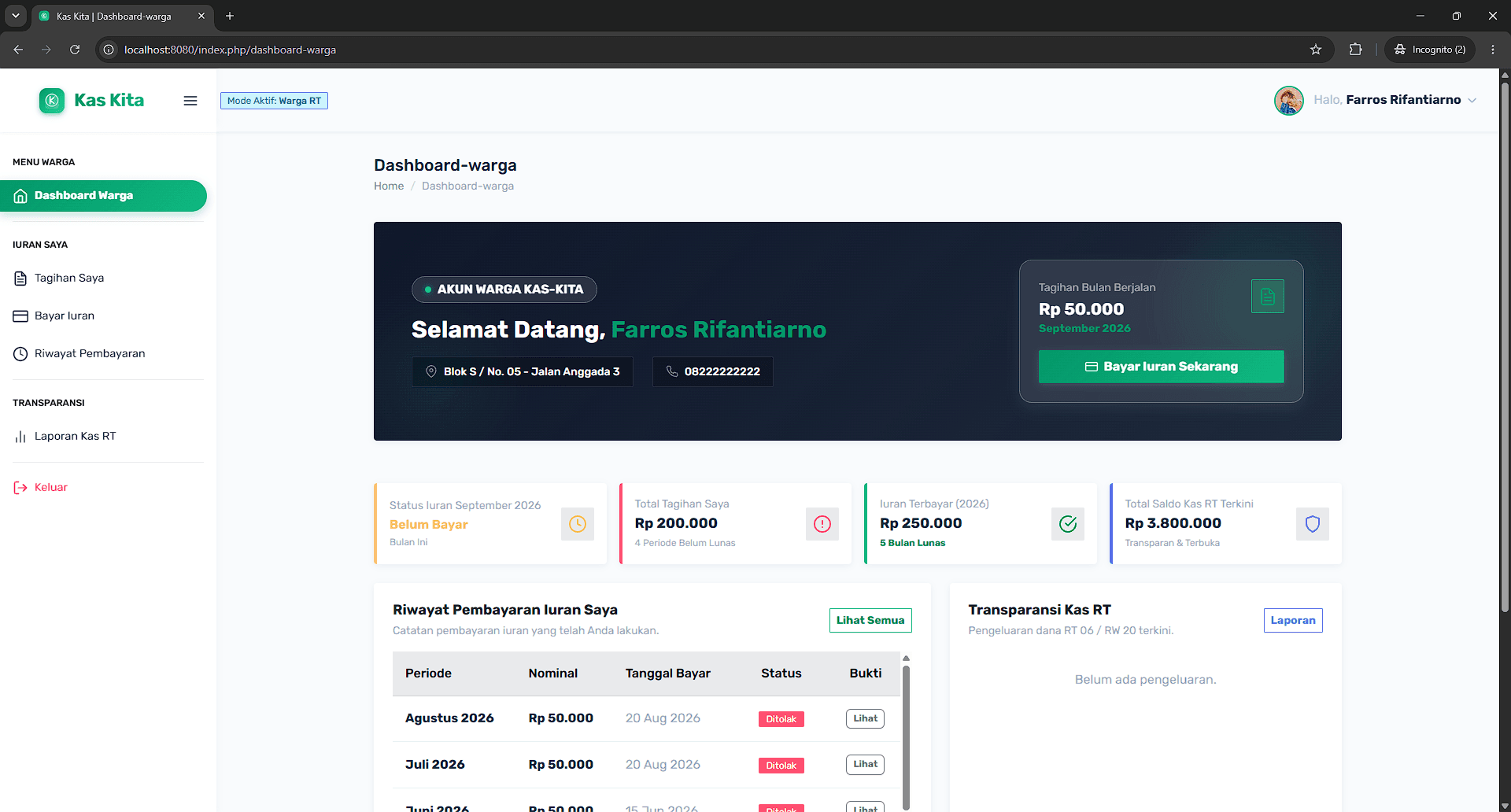Click the Kas Kita logo icon
Screen dimensions: 1511x812
pos(52,101)
